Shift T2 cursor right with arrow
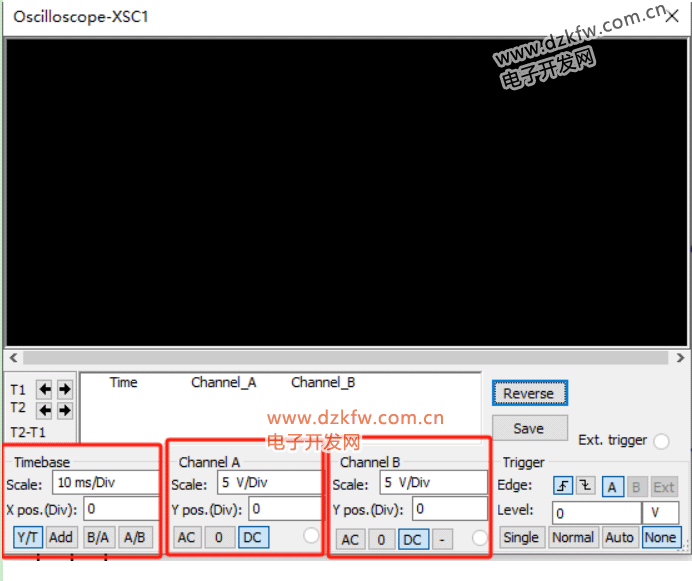 coord(64,410)
